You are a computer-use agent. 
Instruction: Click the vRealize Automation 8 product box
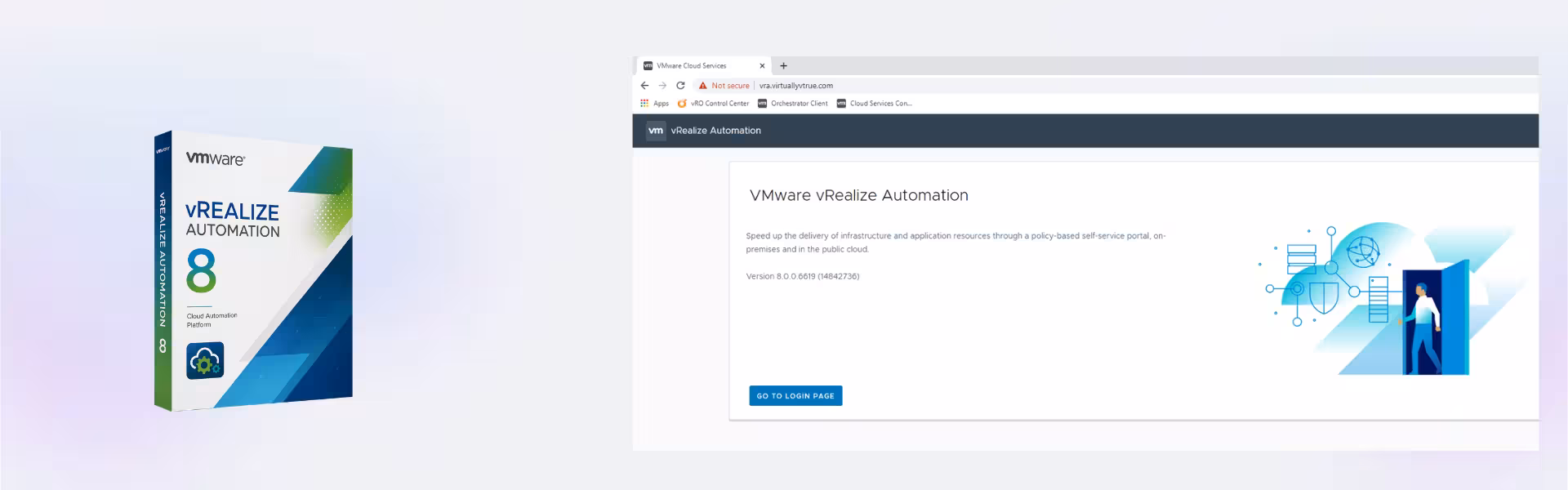(x=253, y=270)
